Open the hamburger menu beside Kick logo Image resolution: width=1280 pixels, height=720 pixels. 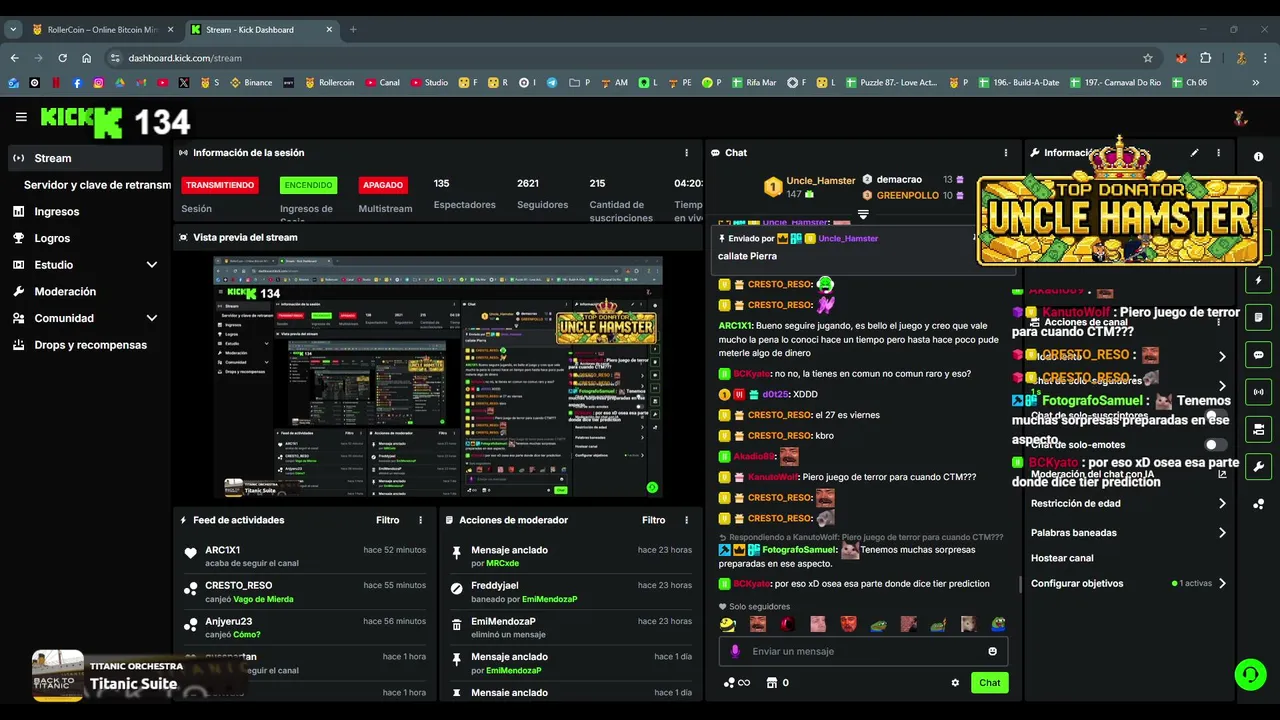pyautogui.click(x=21, y=117)
